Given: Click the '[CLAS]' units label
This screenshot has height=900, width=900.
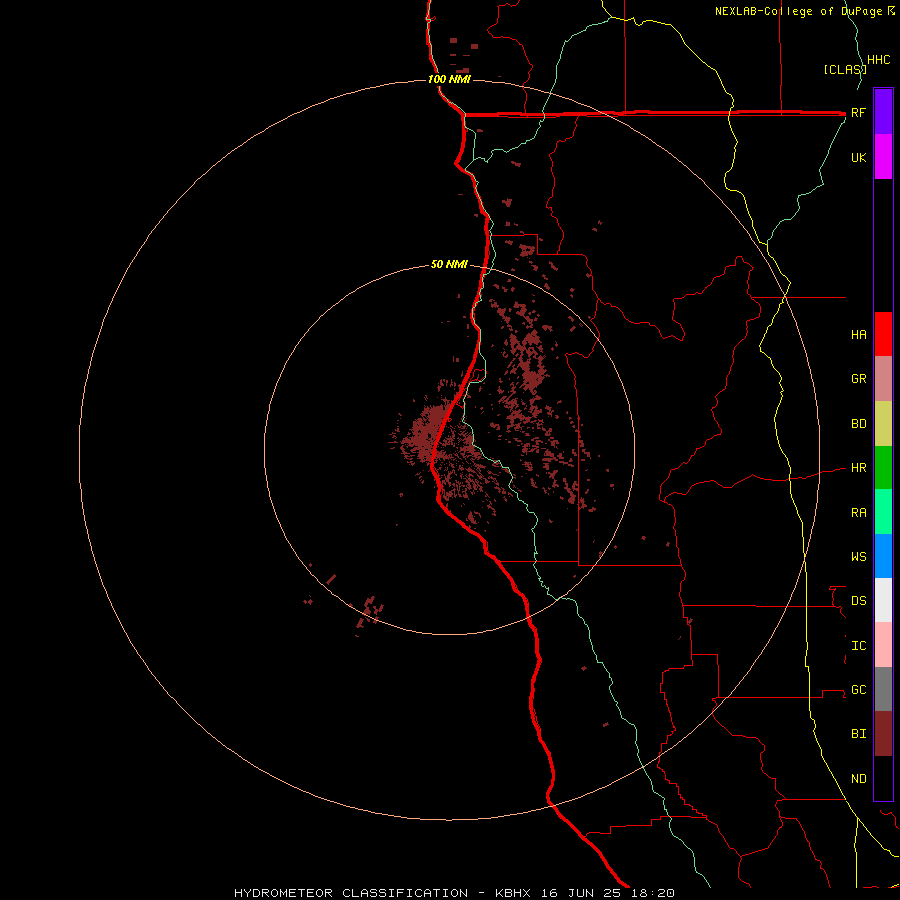Looking at the screenshot, I should click(845, 69).
